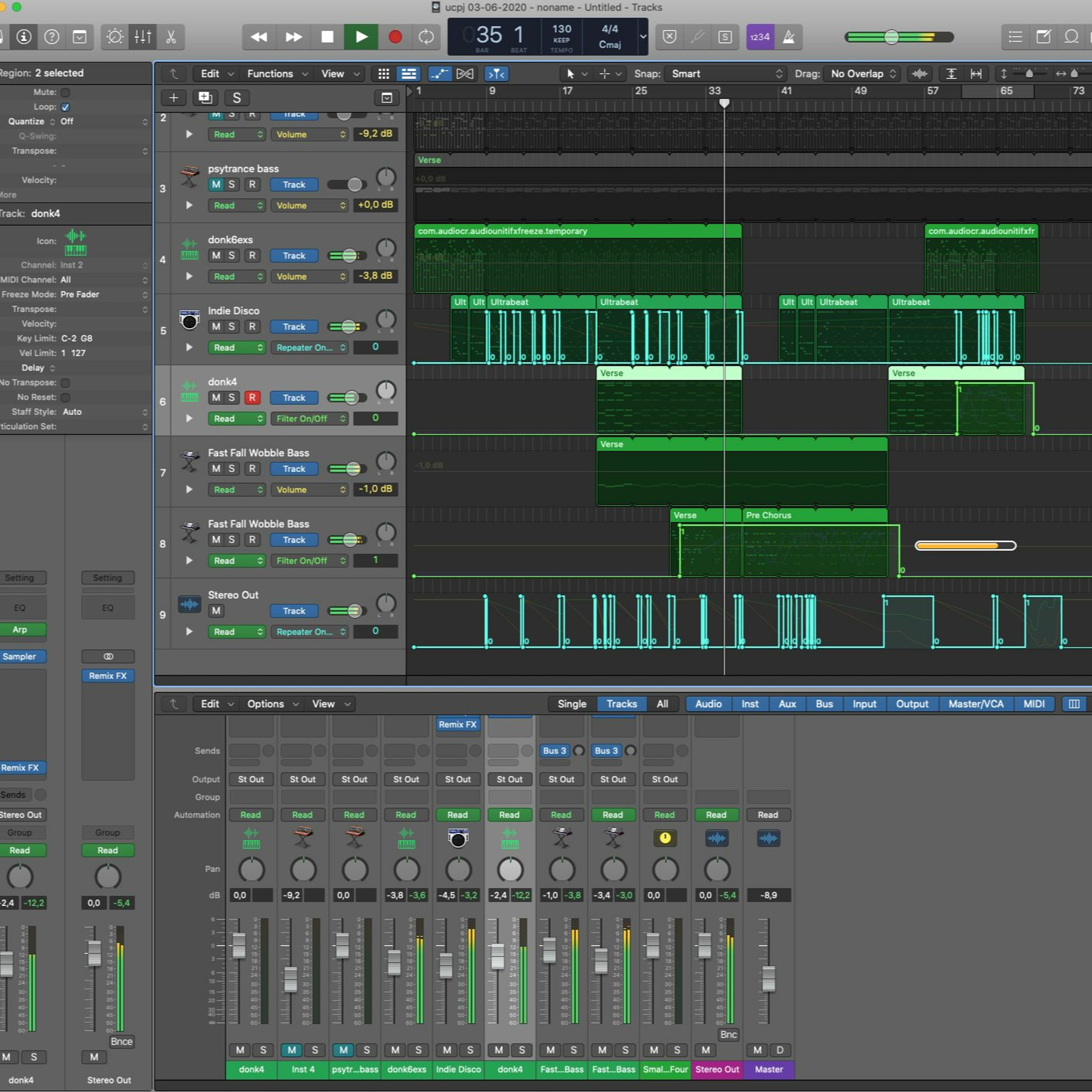The image size is (1092, 1092).
Task: Click the playhead marker in the ruler
Action: pyautogui.click(x=724, y=103)
